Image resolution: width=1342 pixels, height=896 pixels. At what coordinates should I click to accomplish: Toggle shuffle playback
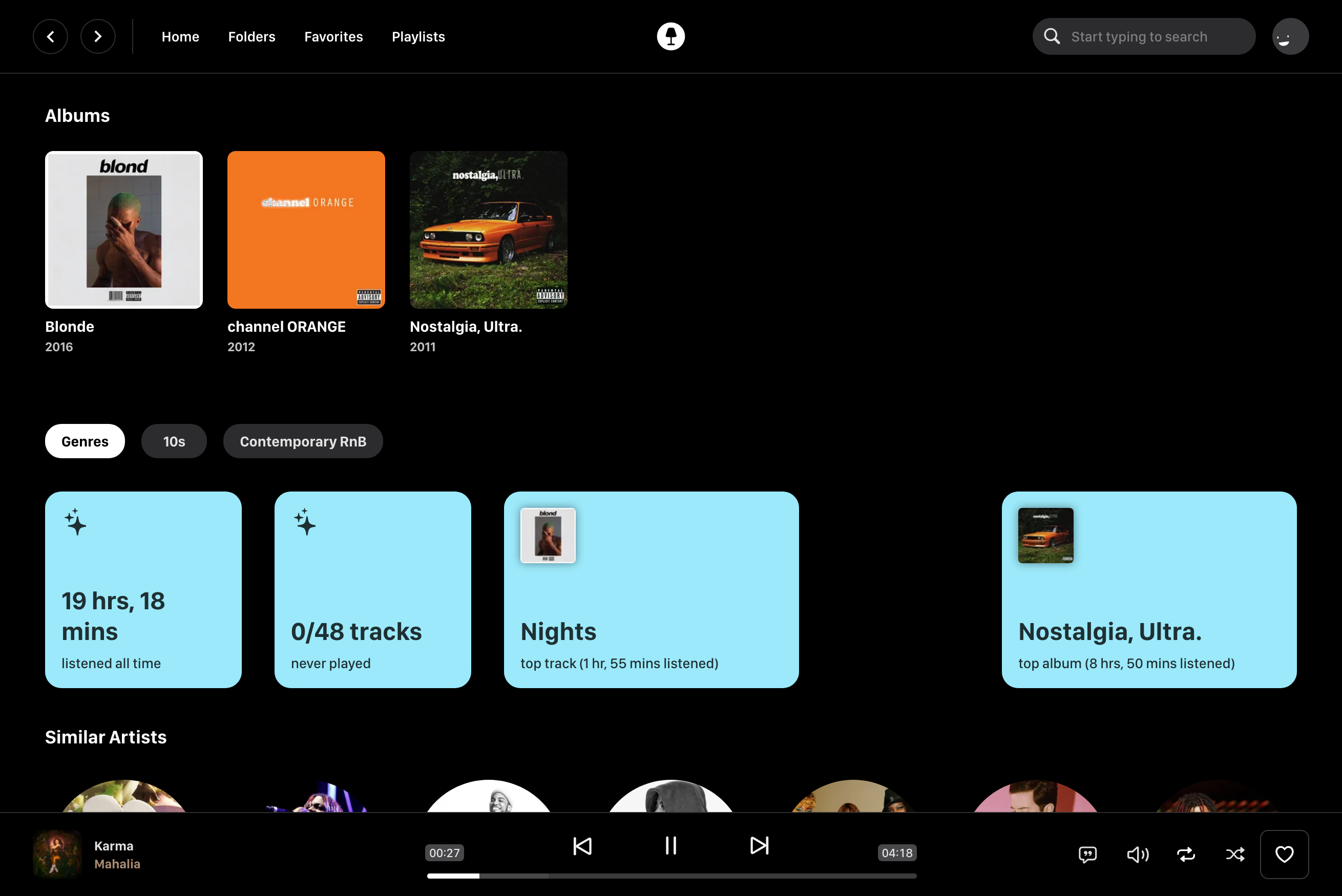pos(1235,855)
